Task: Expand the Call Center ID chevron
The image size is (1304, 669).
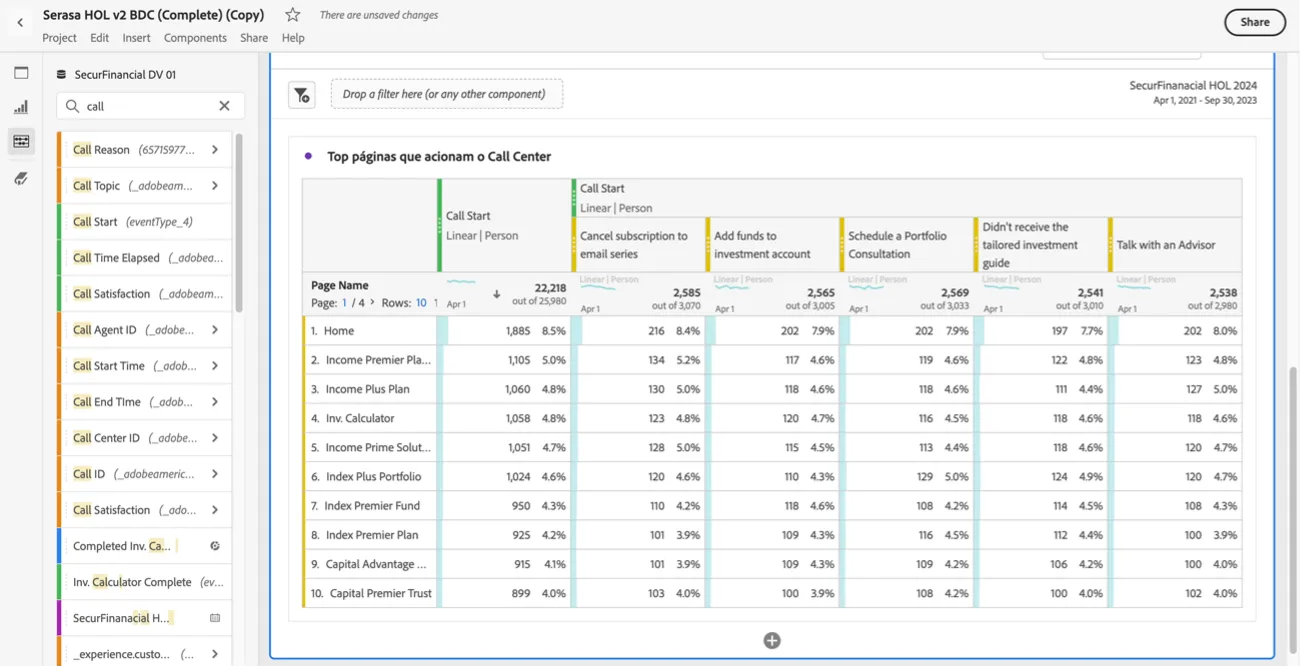Action: (215, 438)
